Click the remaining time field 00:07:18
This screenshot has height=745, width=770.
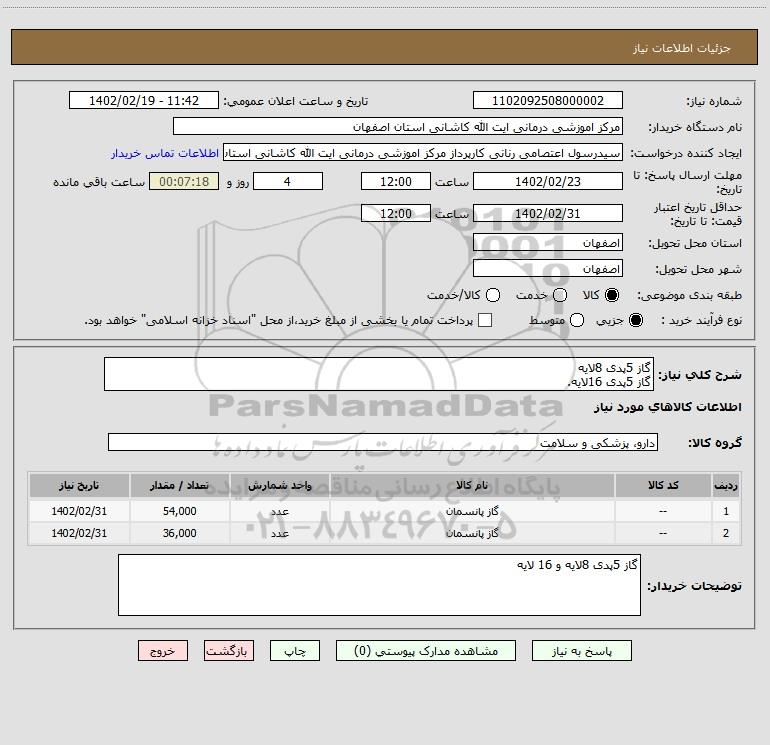coord(184,181)
